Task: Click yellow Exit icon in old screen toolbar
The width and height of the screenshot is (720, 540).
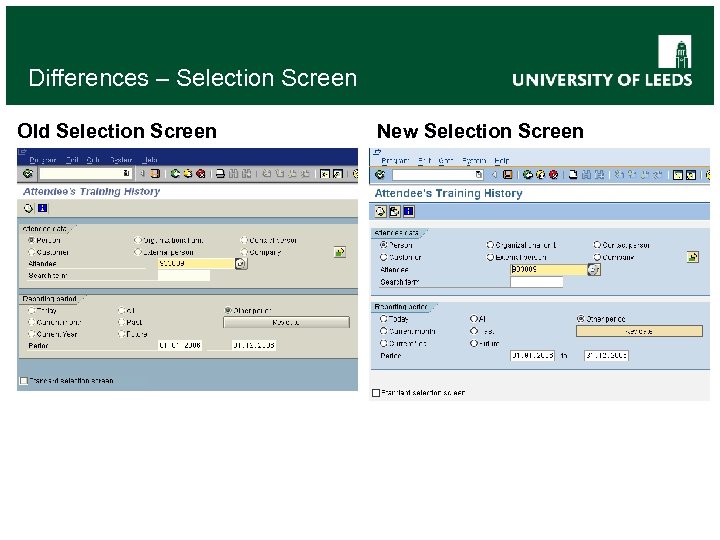Action: tap(188, 174)
